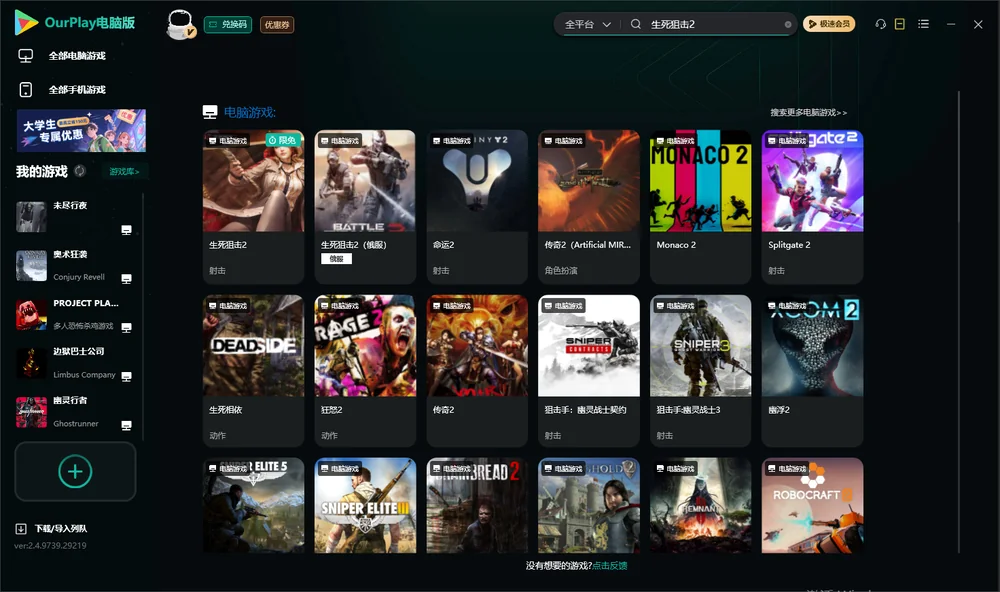Select 未尽行夜 in my games
Screen dimensions: 1000x592
click(x=75, y=218)
